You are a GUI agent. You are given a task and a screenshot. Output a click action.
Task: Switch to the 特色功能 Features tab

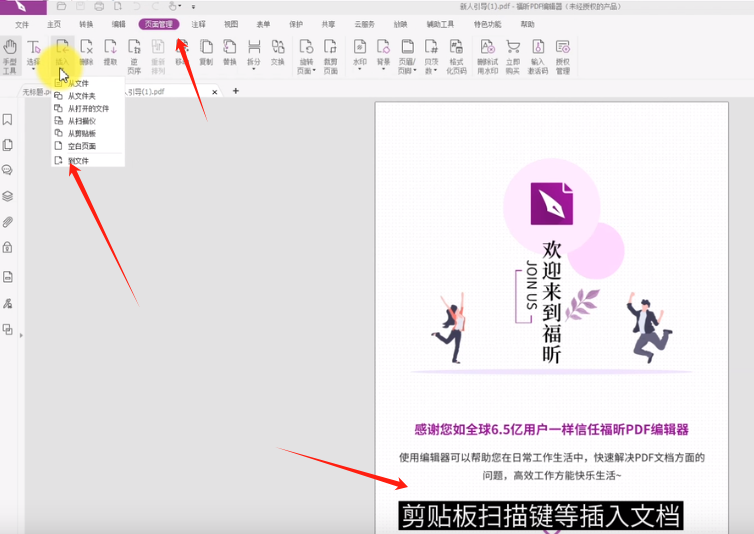pos(488,24)
